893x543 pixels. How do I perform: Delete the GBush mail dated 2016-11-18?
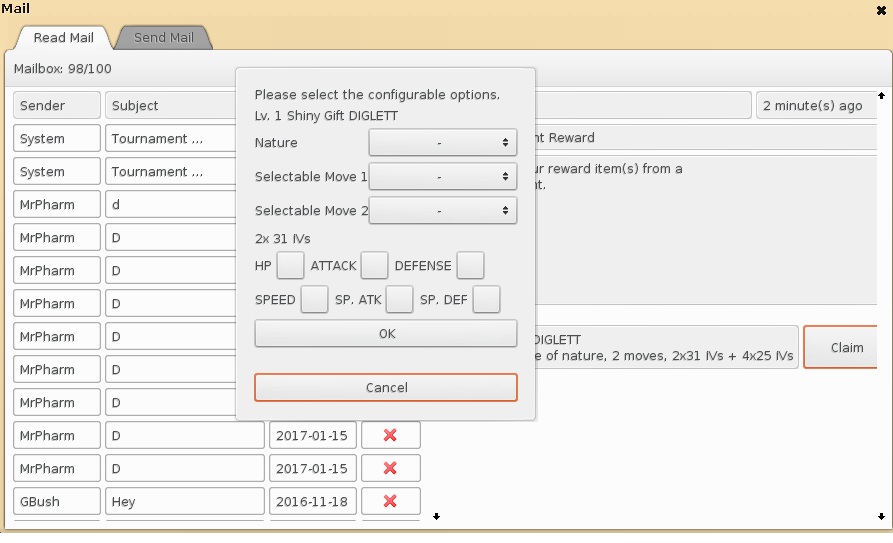pyautogui.click(x=390, y=501)
